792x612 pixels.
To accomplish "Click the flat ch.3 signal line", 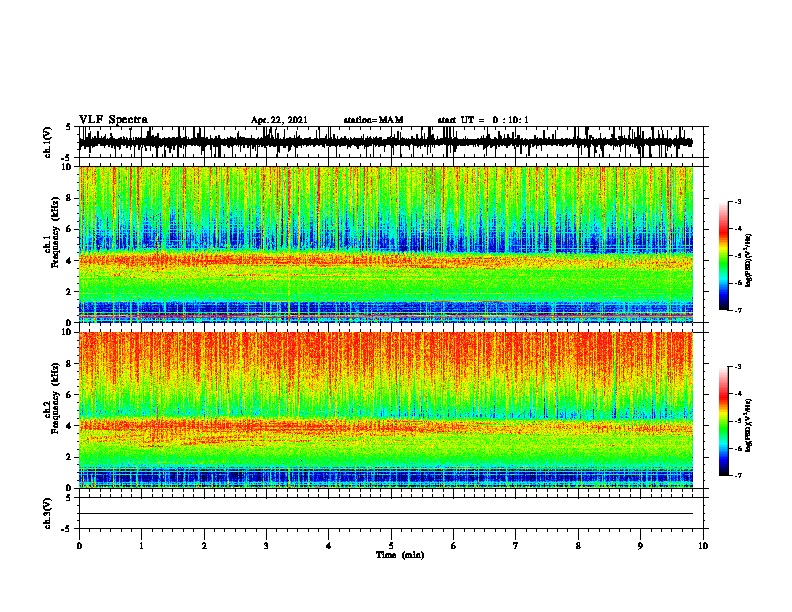I will tap(385, 514).
